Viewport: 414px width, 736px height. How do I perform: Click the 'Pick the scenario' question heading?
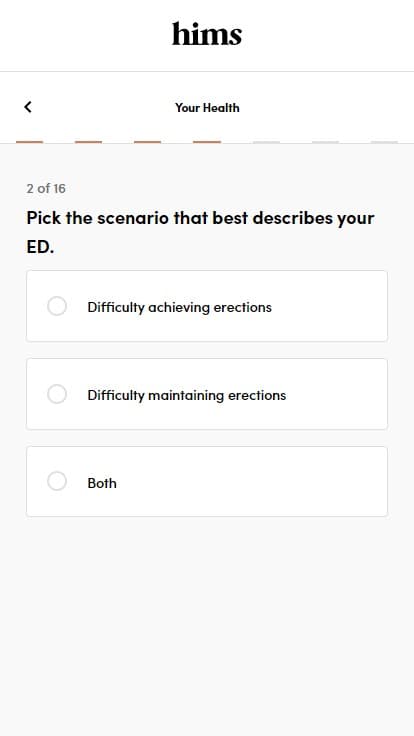coord(200,218)
